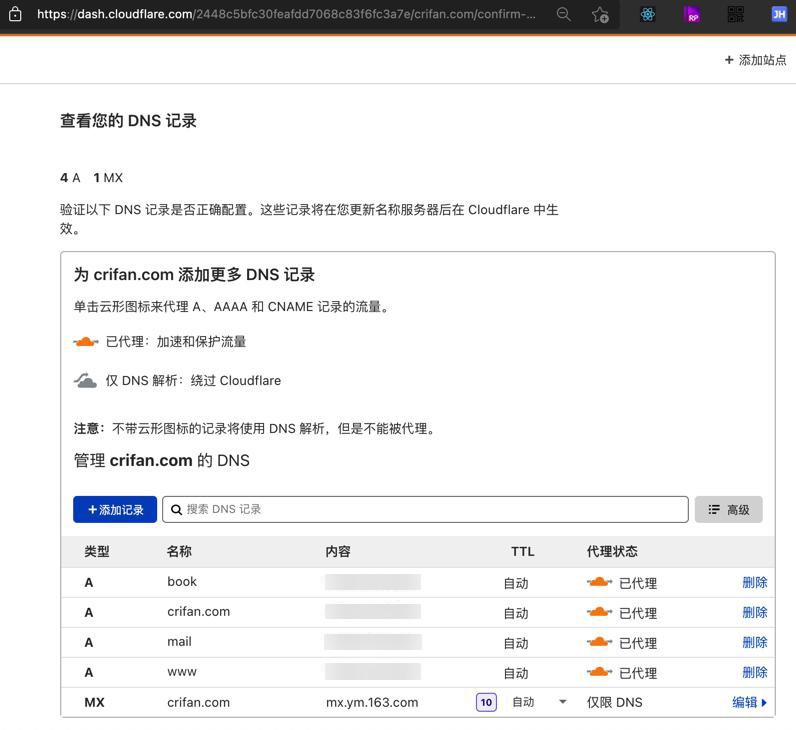This screenshot has width=796, height=730.
Task: Select the book name cell
Action: coord(182,582)
